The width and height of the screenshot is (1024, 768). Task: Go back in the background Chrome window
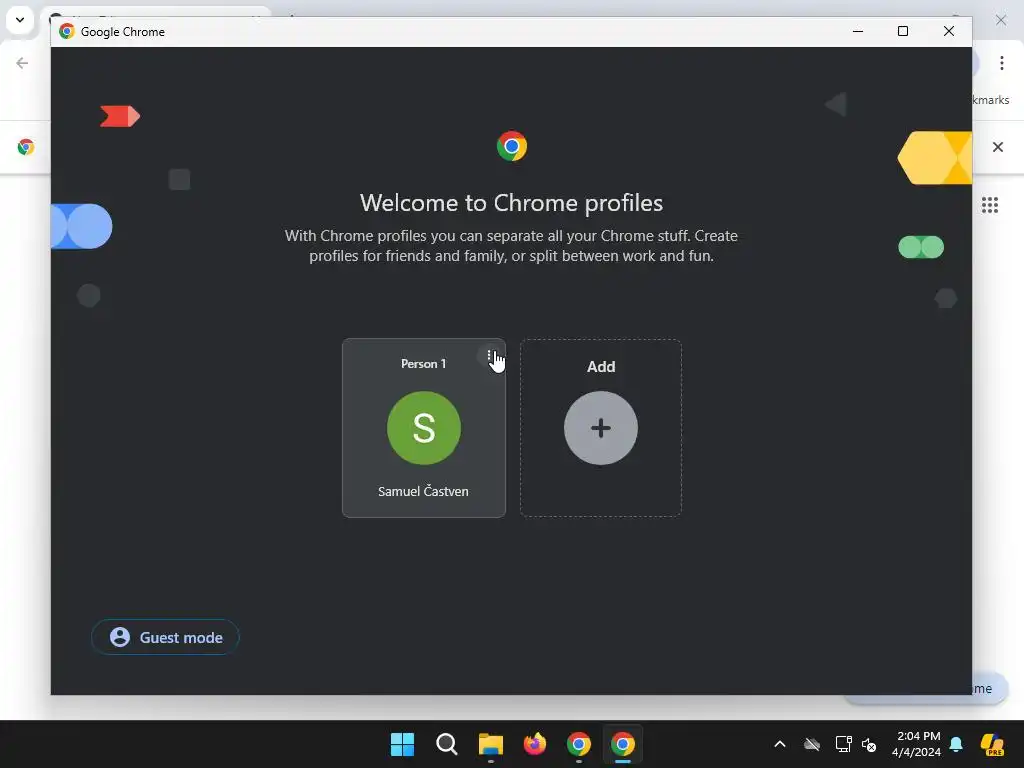22,63
